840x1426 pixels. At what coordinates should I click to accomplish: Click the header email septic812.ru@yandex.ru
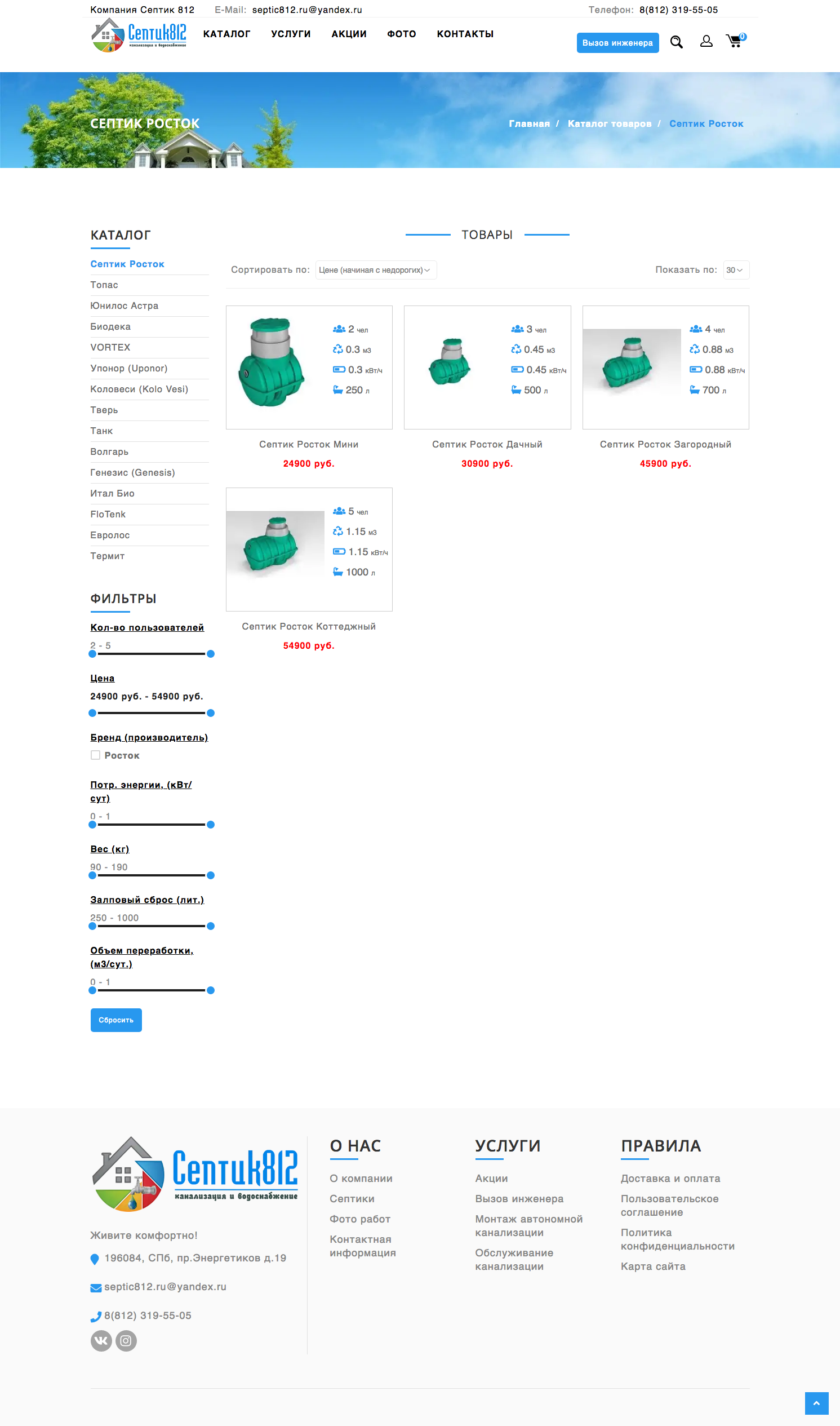[308, 10]
